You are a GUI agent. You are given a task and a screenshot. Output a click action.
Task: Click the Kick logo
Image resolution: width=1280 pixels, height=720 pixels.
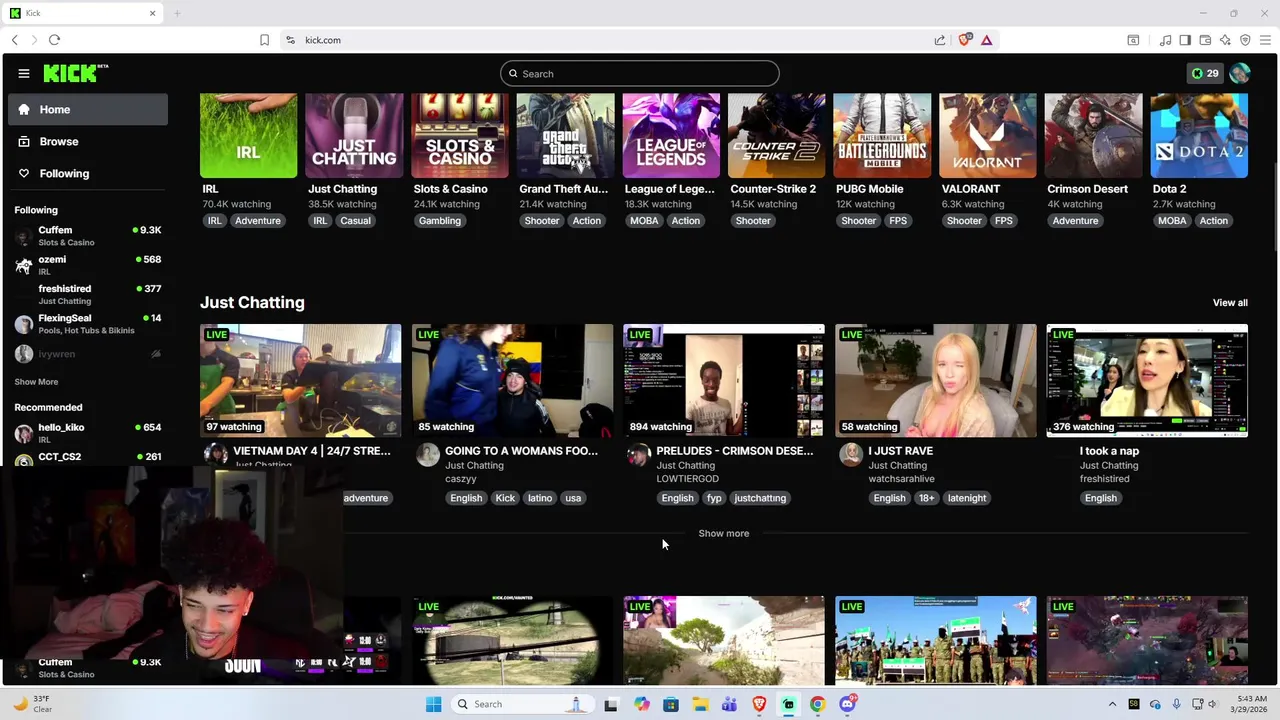75,73
